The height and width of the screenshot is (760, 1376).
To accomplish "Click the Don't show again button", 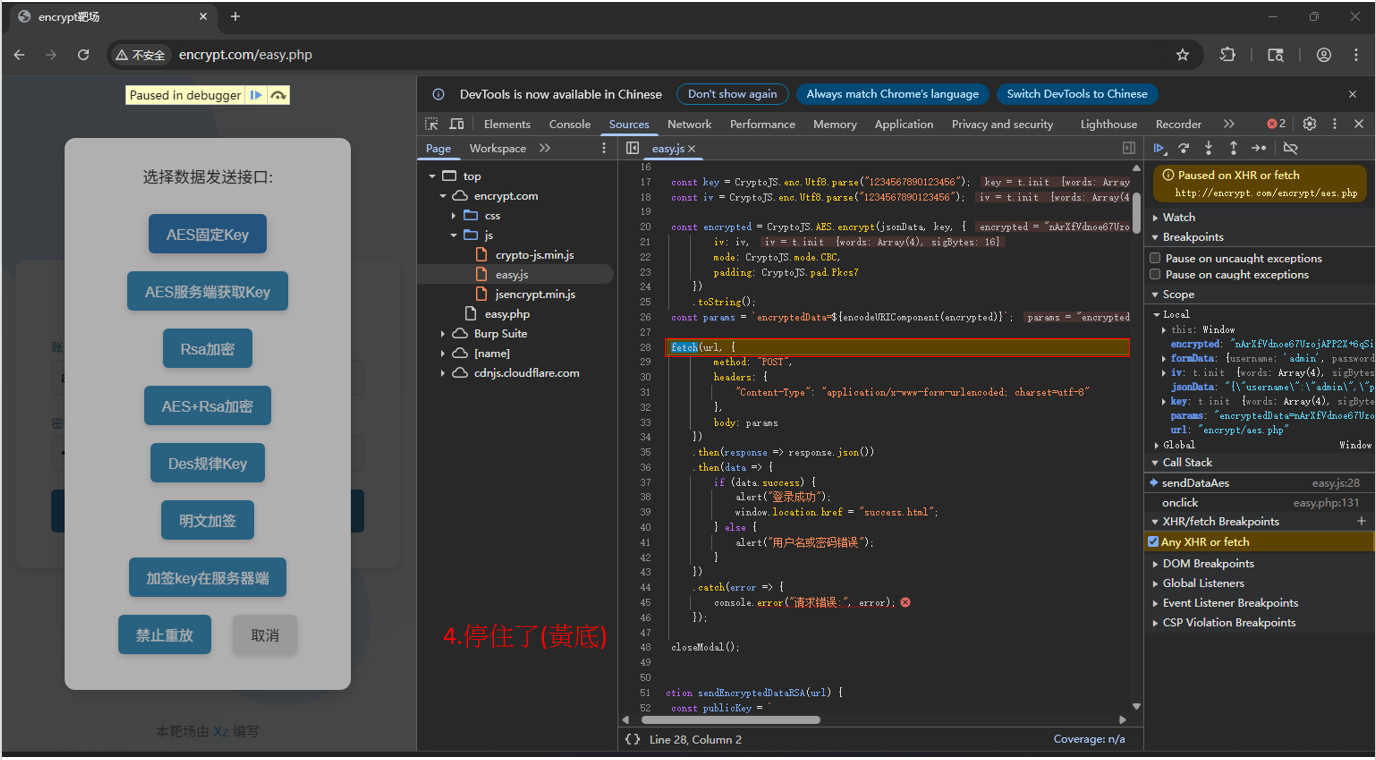I will pyautogui.click(x=732, y=94).
